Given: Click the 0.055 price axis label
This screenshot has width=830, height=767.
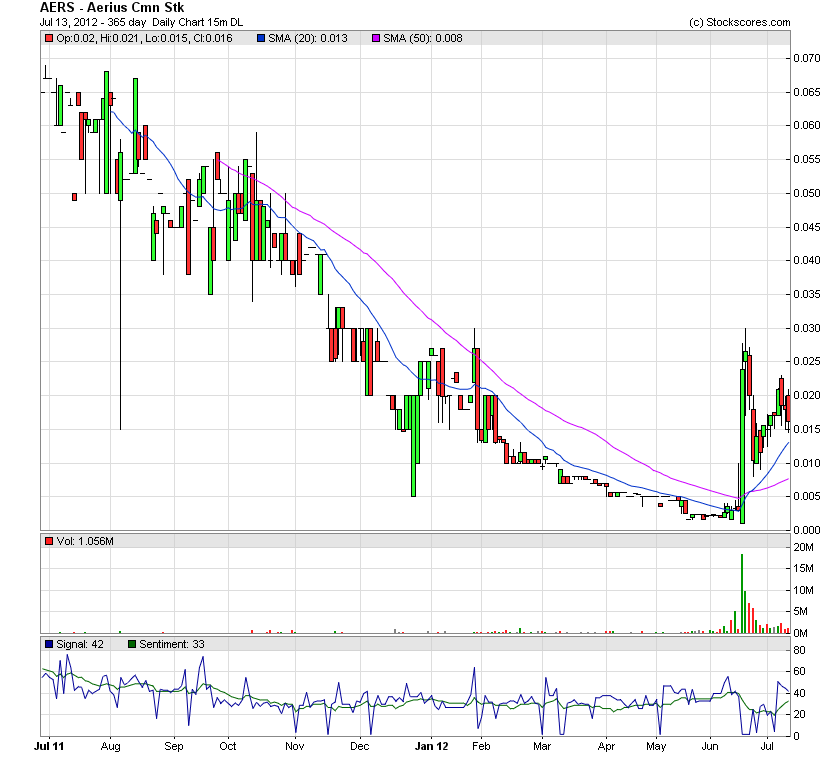Looking at the screenshot, I should [x=807, y=159].
